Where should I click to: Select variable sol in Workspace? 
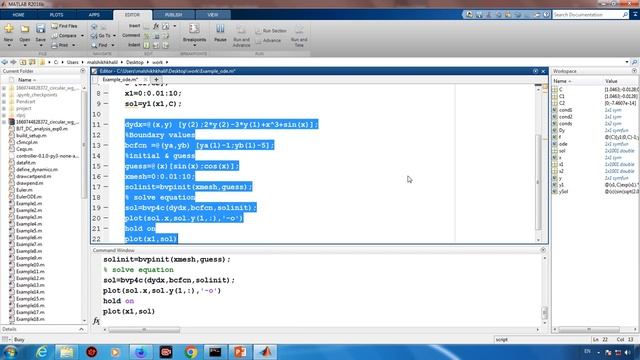pyautogui.click(x=562, y=151)
